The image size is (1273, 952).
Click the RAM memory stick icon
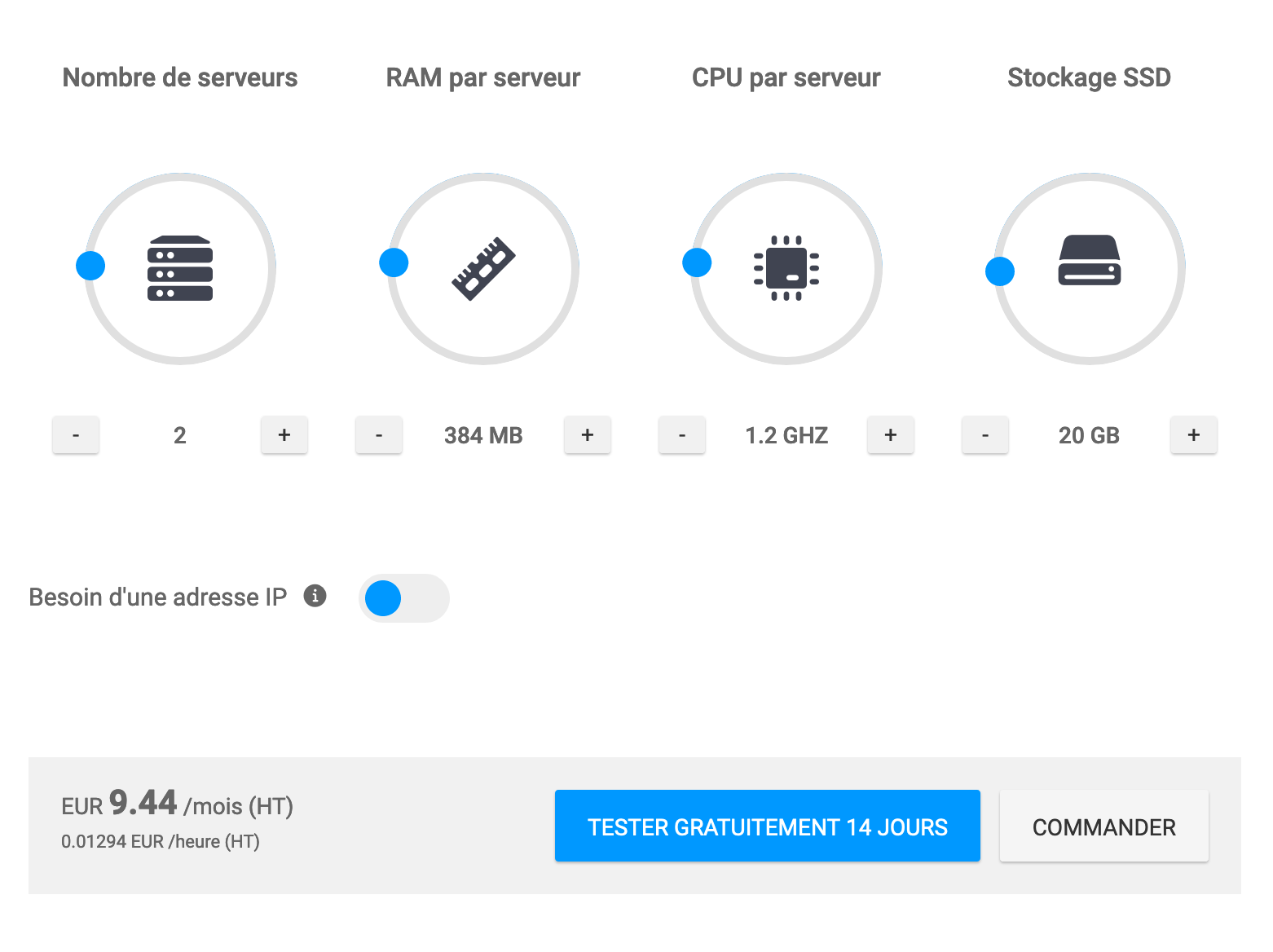tap(483, 268)
